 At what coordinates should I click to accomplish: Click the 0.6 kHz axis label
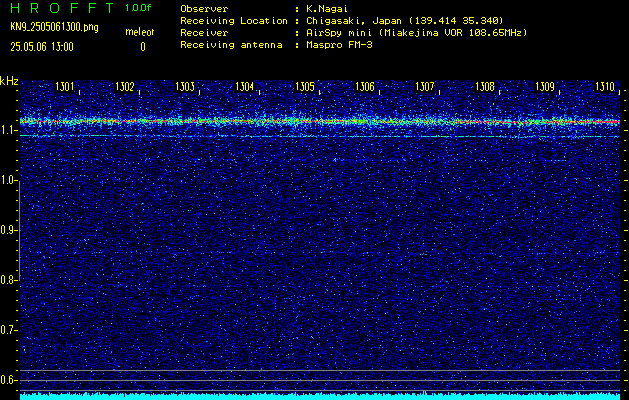click(7, 380)
